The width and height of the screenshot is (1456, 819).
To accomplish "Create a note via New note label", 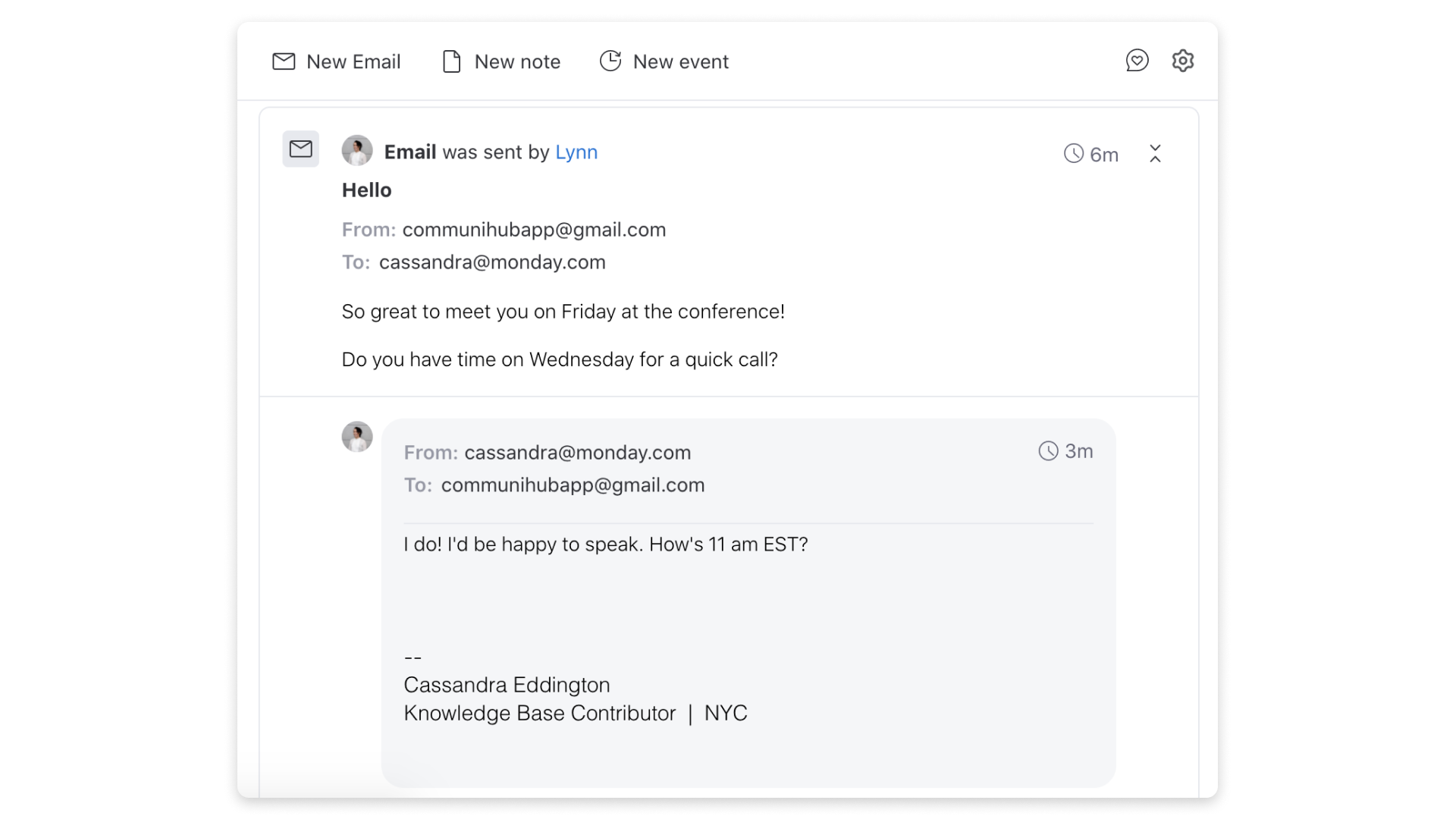I will (517, 61).
